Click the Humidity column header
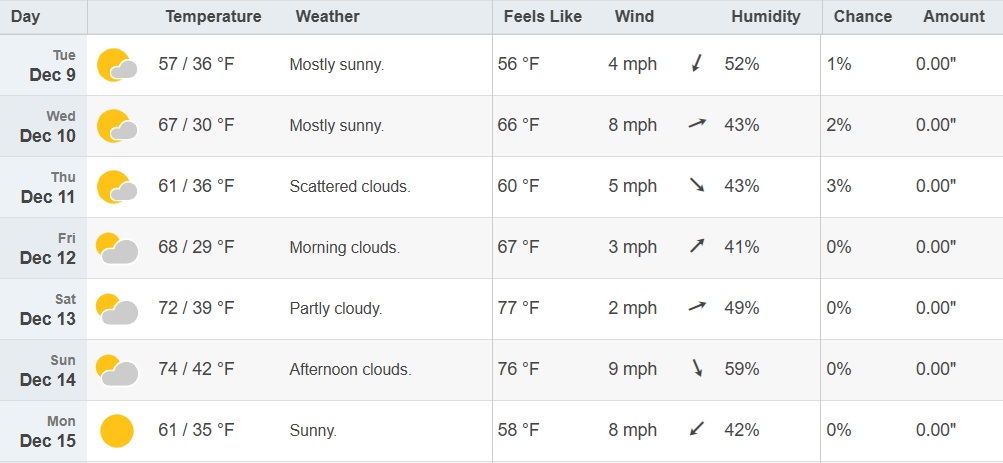This screenshot has width=1003, height=463. [766, 16]
